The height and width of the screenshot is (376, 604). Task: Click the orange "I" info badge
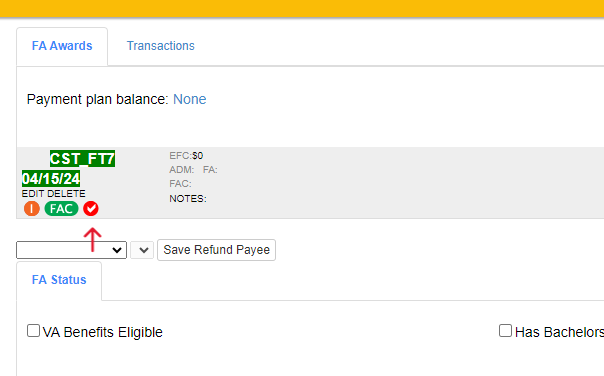click(32, 209)
